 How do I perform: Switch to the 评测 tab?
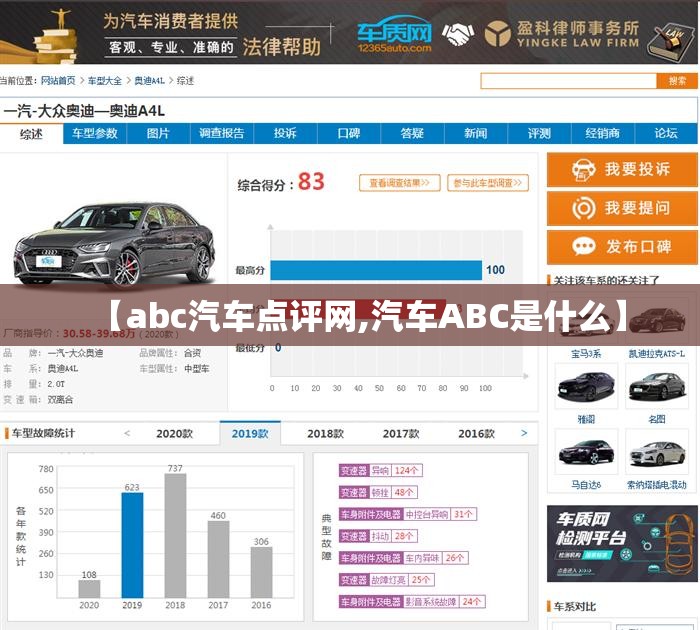[539, 134]
